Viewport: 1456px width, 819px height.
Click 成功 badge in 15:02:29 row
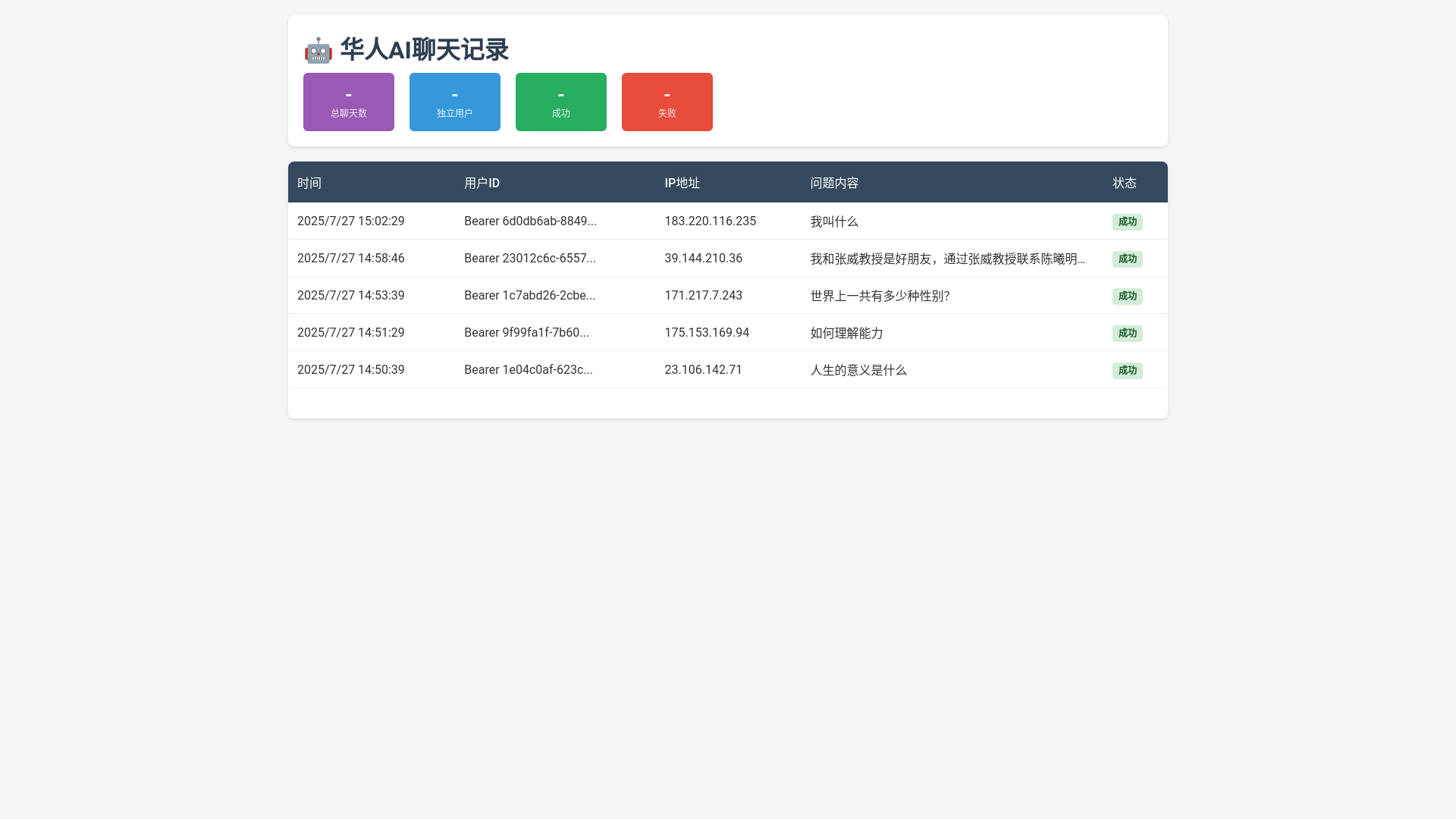(1128, 221)
